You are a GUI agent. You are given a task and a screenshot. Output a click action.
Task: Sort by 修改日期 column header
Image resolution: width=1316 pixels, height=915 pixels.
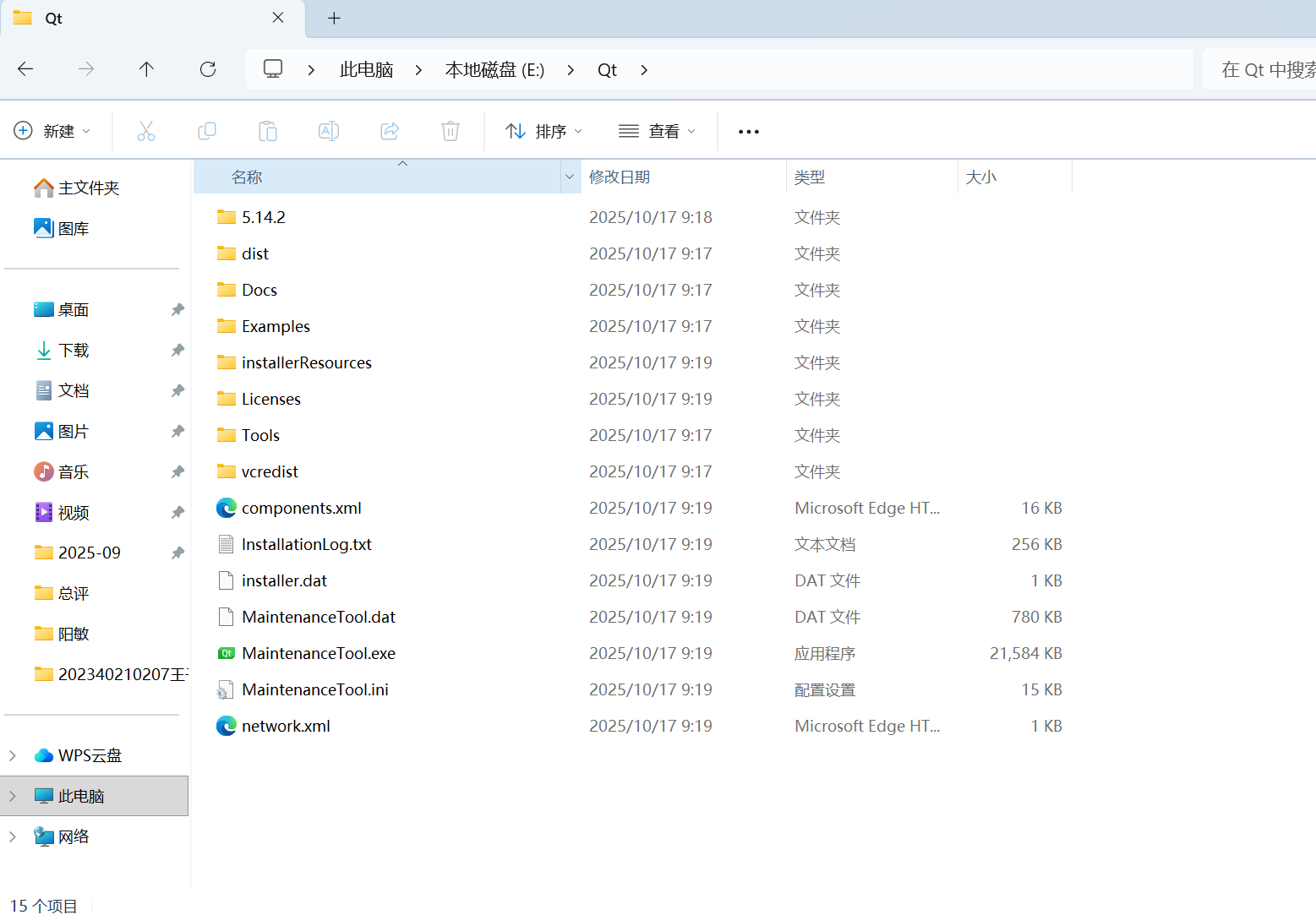(x=684, y=177)
